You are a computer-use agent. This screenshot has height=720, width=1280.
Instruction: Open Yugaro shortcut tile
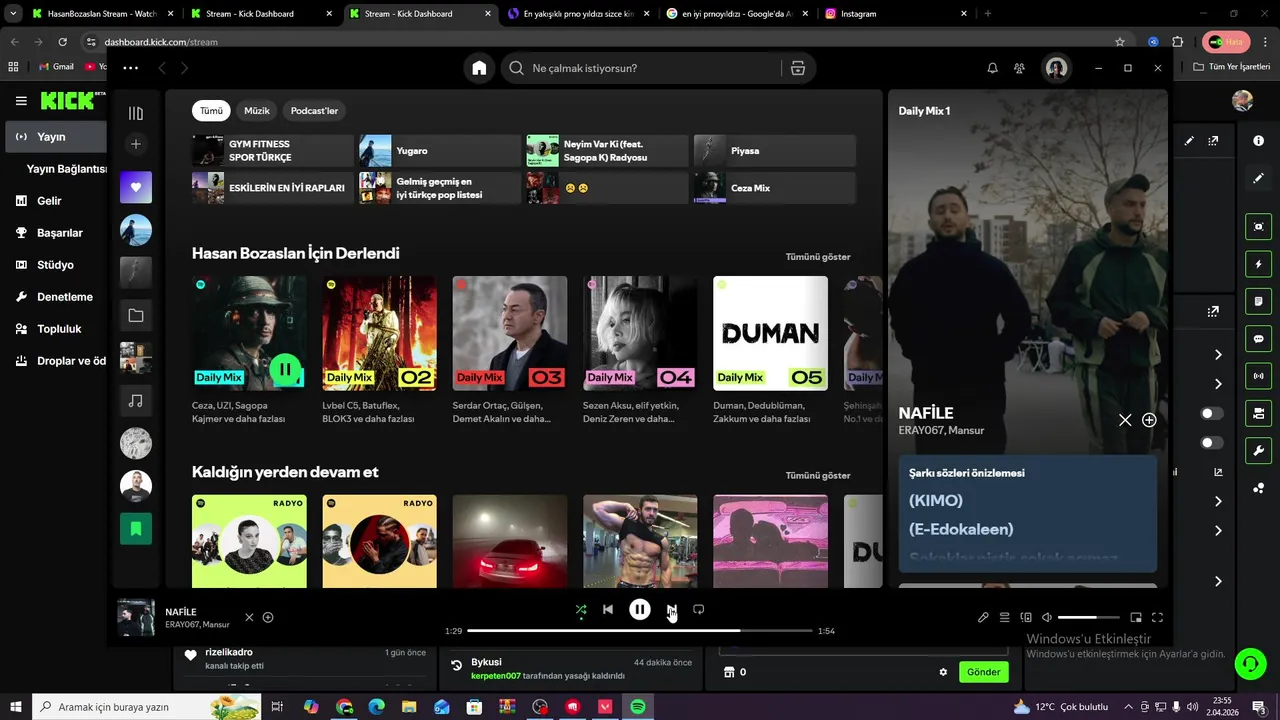coord(440,151)
